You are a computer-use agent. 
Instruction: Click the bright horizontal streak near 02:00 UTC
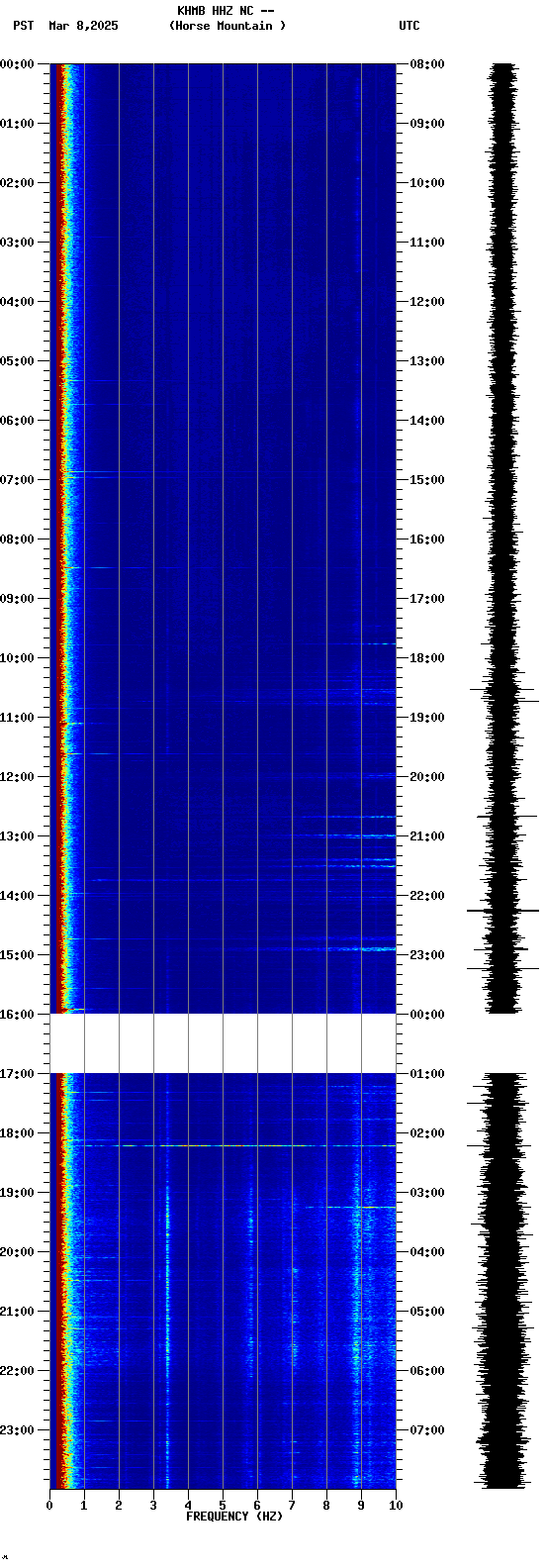pyautogui.click(x=223, y=1145)
